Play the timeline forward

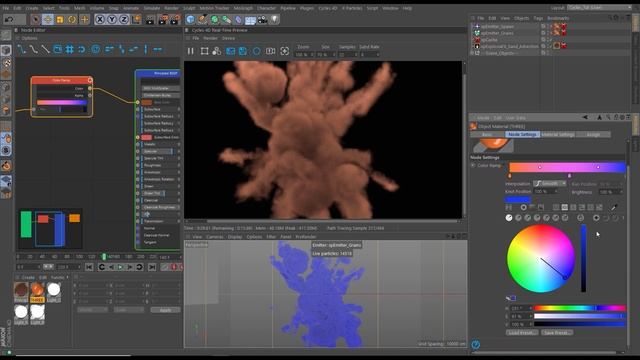point(120,267)
